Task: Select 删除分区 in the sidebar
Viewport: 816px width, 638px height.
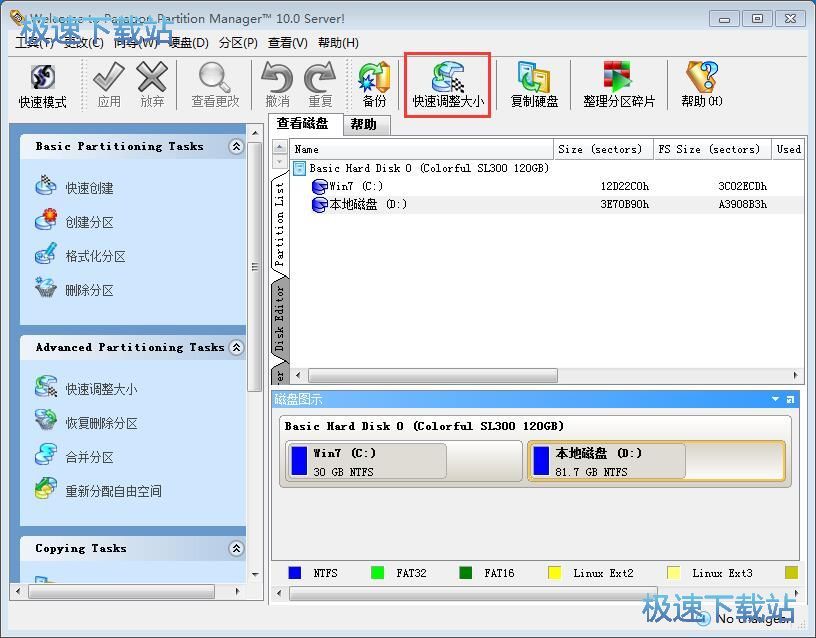Action: [x=74, y=290]
